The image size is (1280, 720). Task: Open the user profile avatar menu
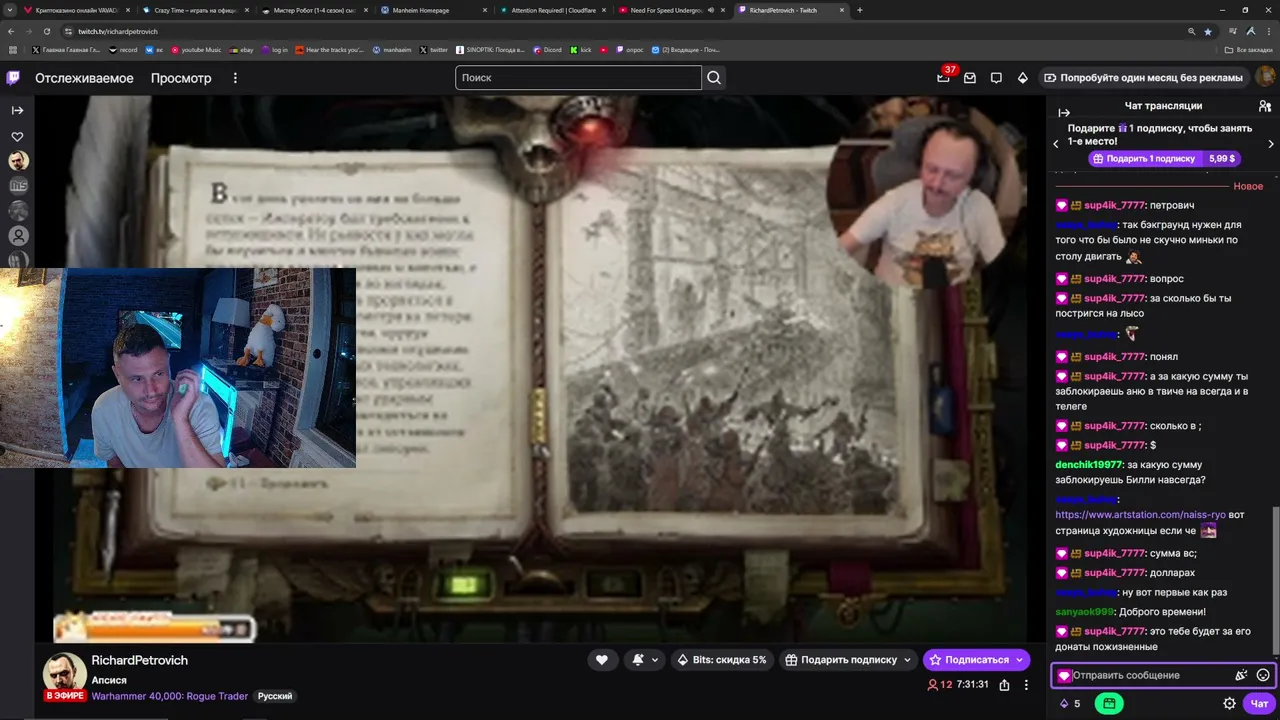click(x=1265, y=77)
